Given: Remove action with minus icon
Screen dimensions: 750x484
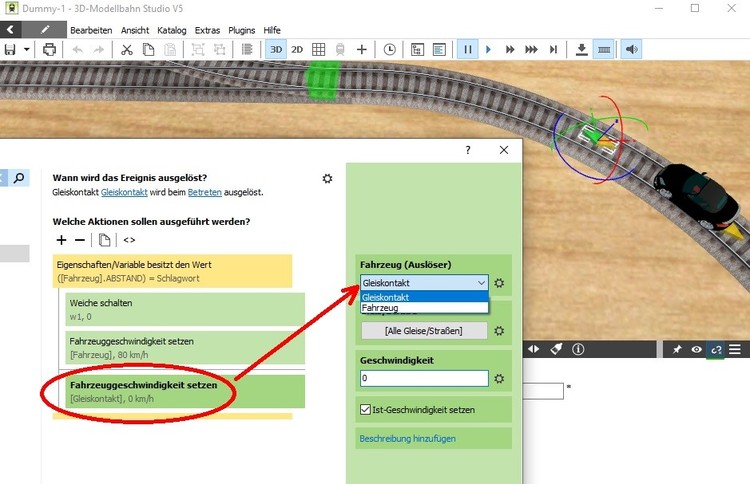Looking at the screenshot, I should click(x=80, y=240).
